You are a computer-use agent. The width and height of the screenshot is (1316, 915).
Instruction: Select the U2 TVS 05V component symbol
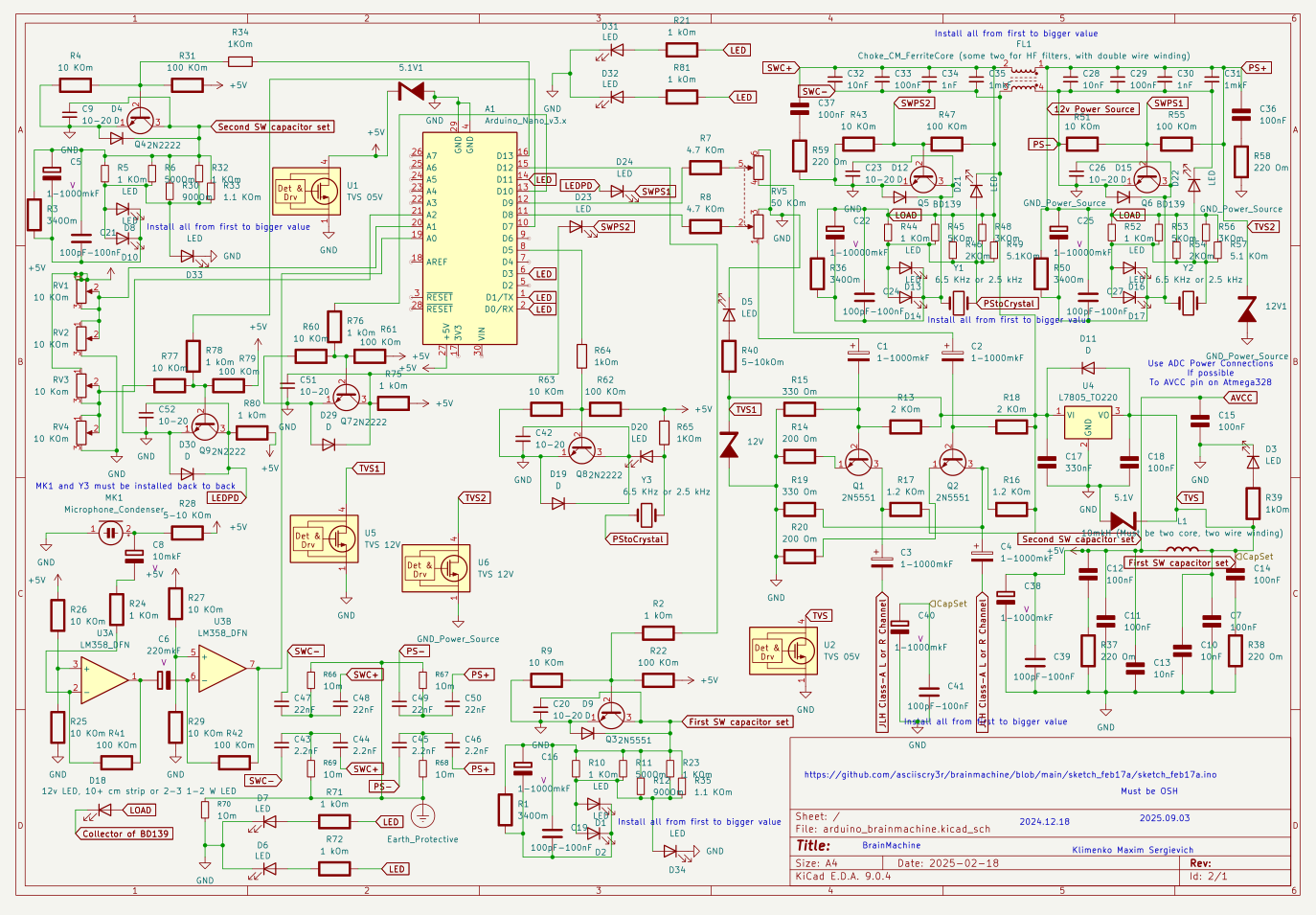(x=783, y=650)
